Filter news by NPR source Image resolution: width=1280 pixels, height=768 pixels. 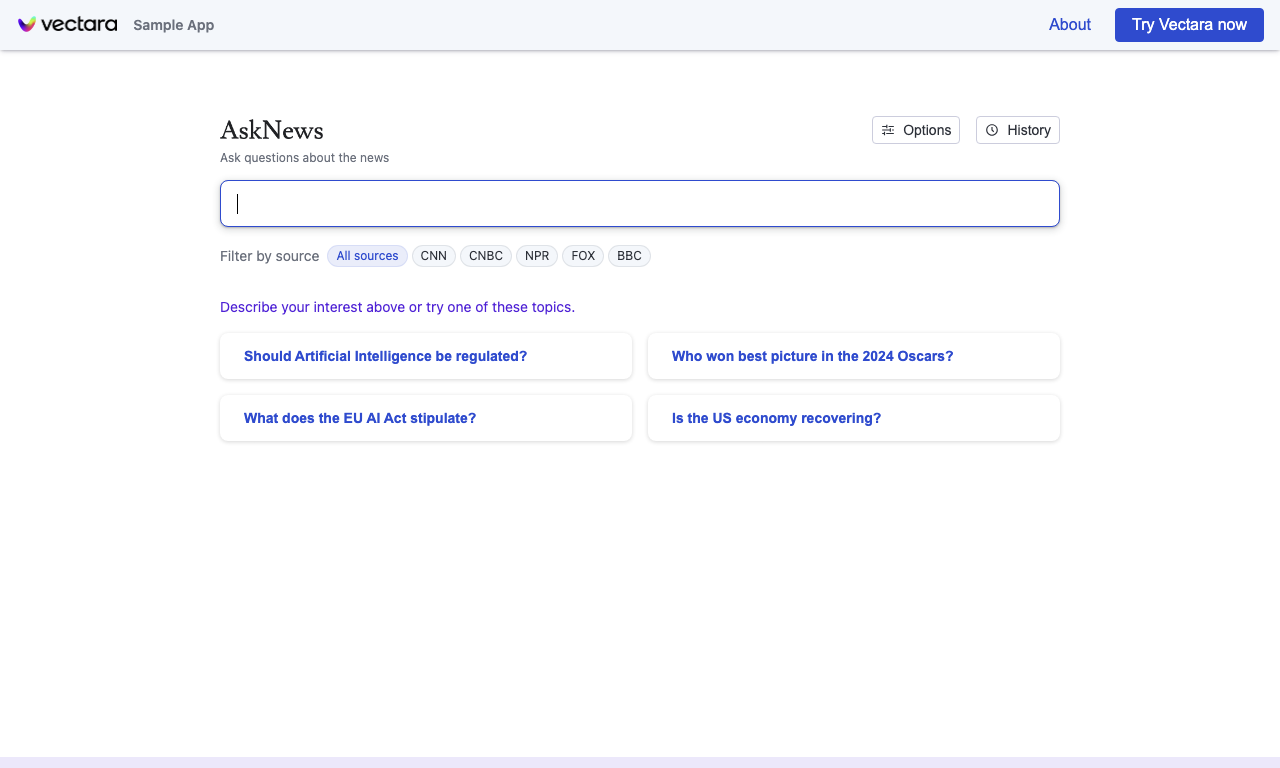pyautogui.click(x=537, y=256)
